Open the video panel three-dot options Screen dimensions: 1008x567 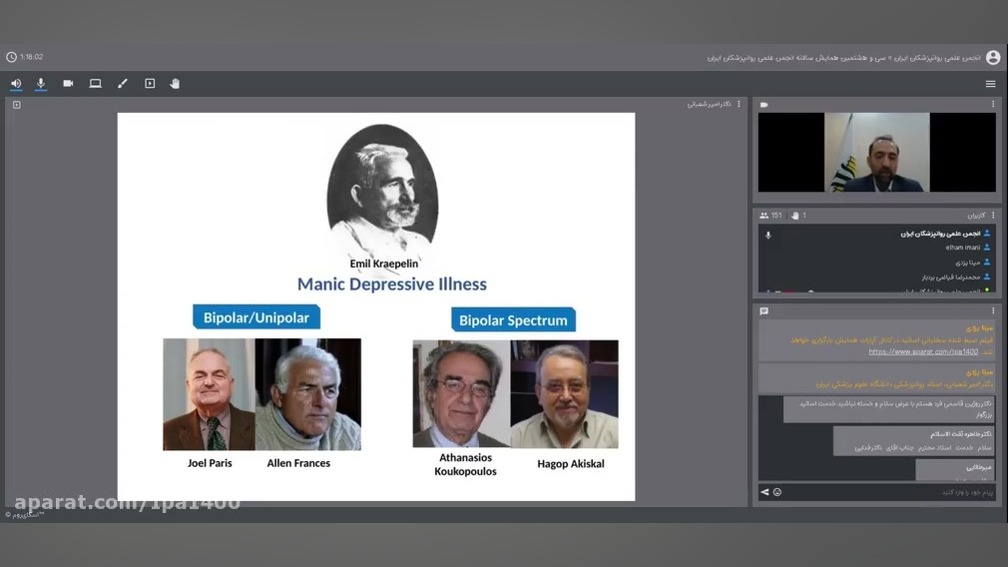[992, 104]
